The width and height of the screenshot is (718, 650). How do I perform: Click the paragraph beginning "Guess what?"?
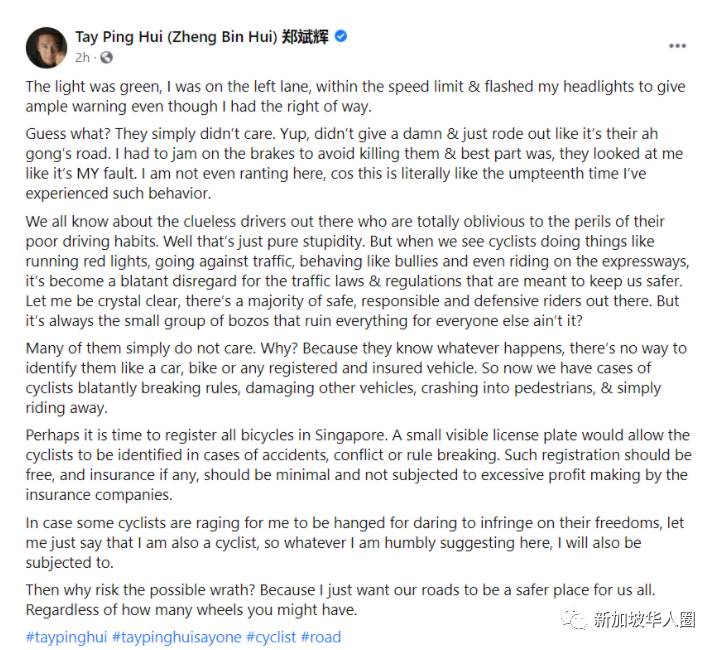(x=355, y=163)
